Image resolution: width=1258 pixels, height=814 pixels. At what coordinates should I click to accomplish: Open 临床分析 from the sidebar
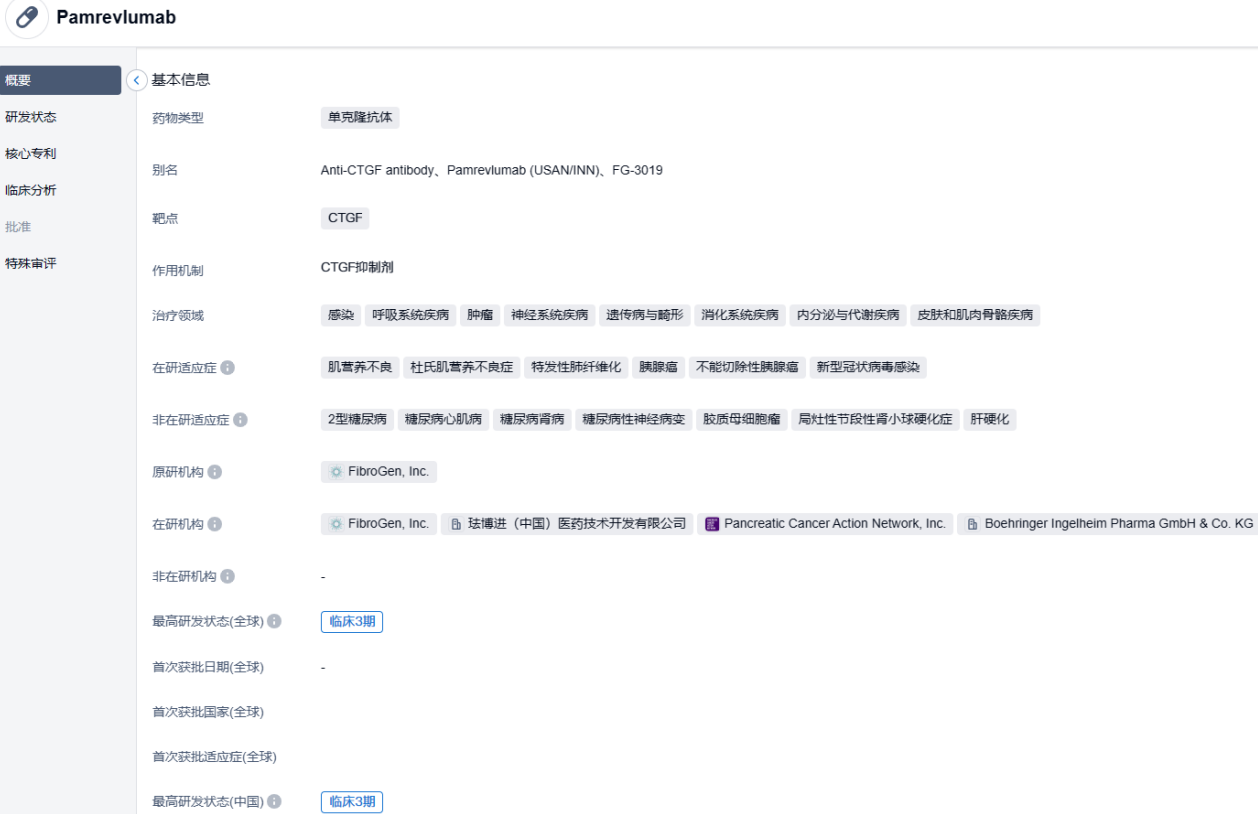coord(31,190)
